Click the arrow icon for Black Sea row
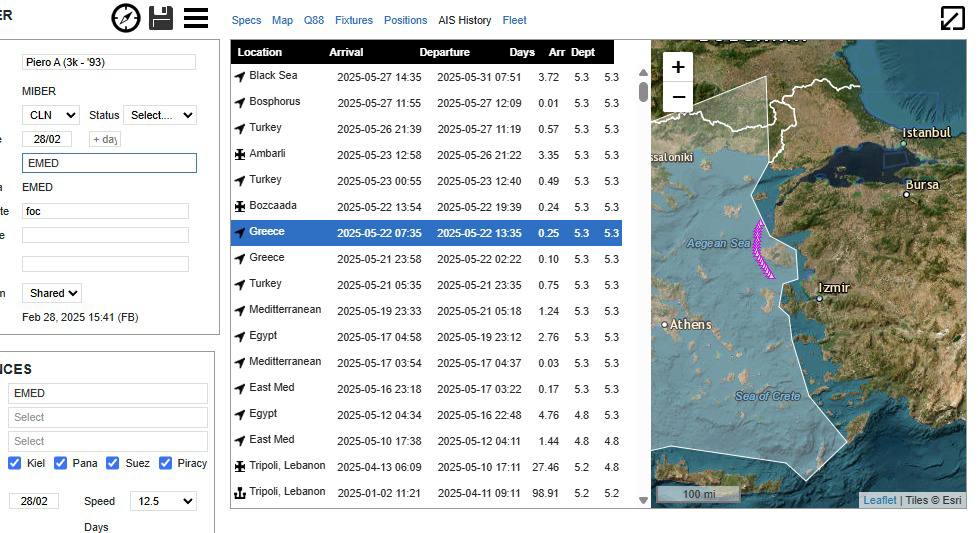 [x=240, y=77]
